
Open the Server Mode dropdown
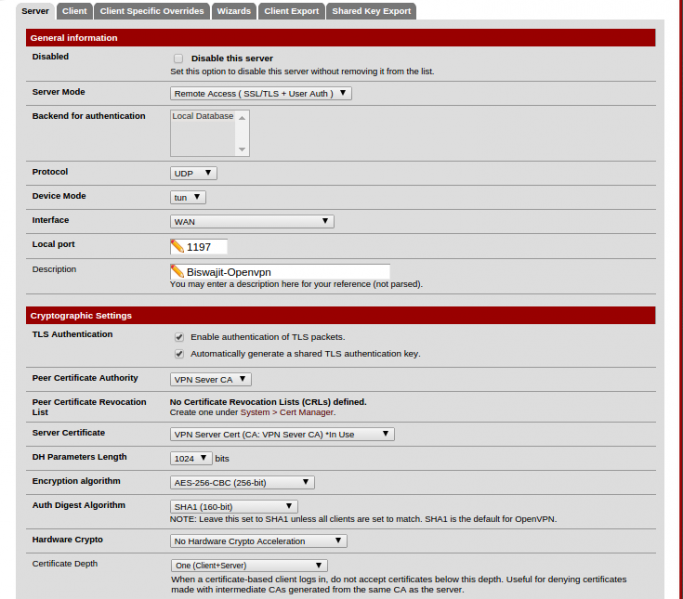pyautogui.click(x=260, y=93)
